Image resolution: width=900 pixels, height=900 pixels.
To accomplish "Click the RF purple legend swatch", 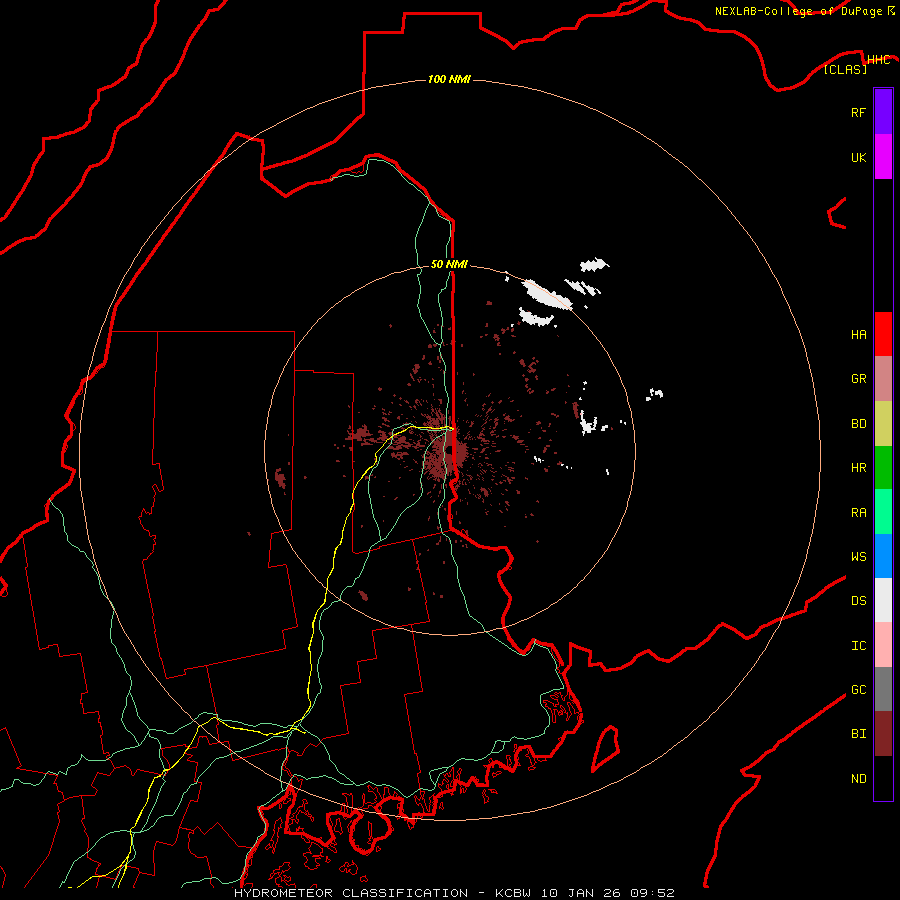I will [x=883, y=112].
